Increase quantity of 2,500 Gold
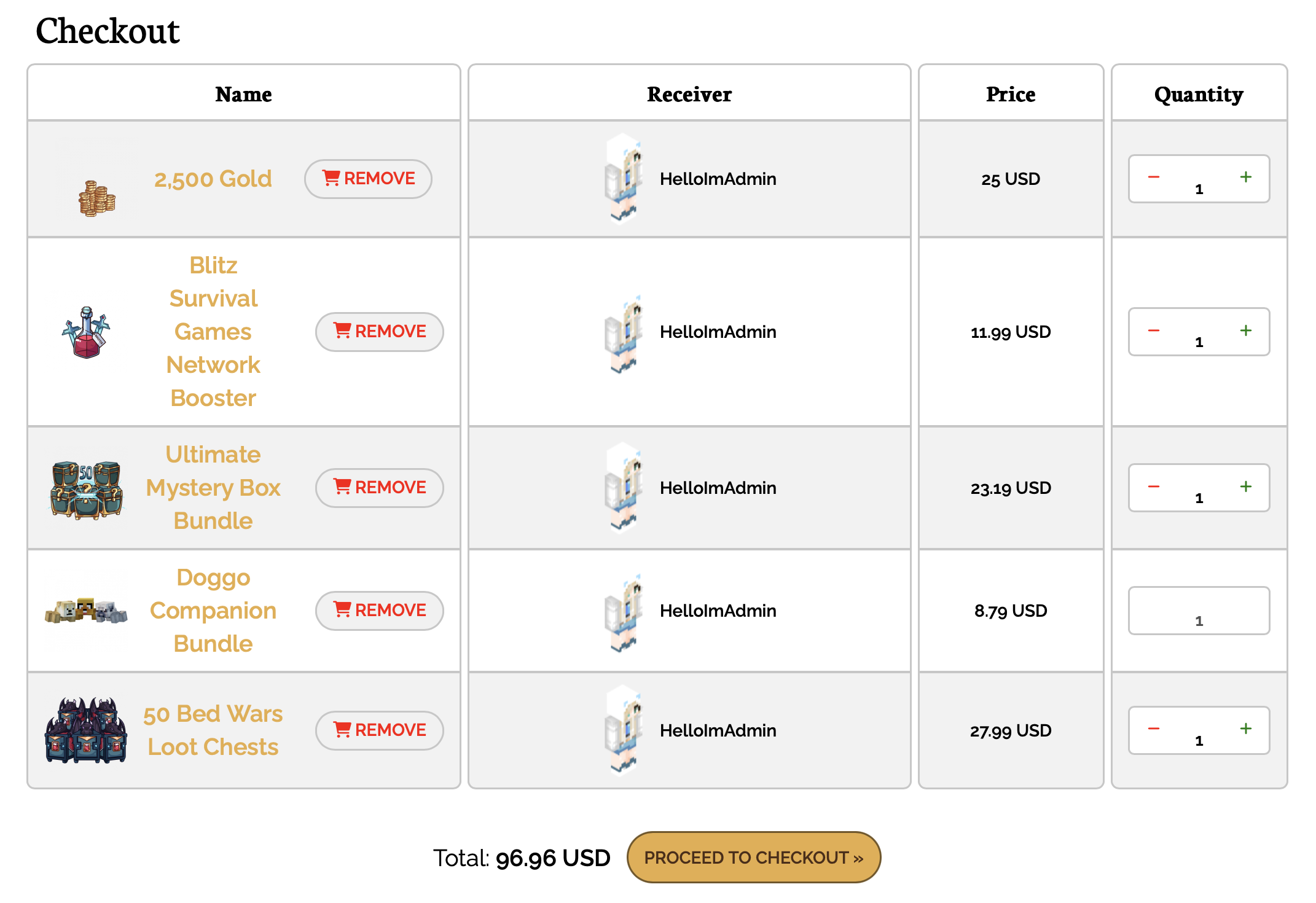This screenshot has height=903, width=1316. (1245, 178)
